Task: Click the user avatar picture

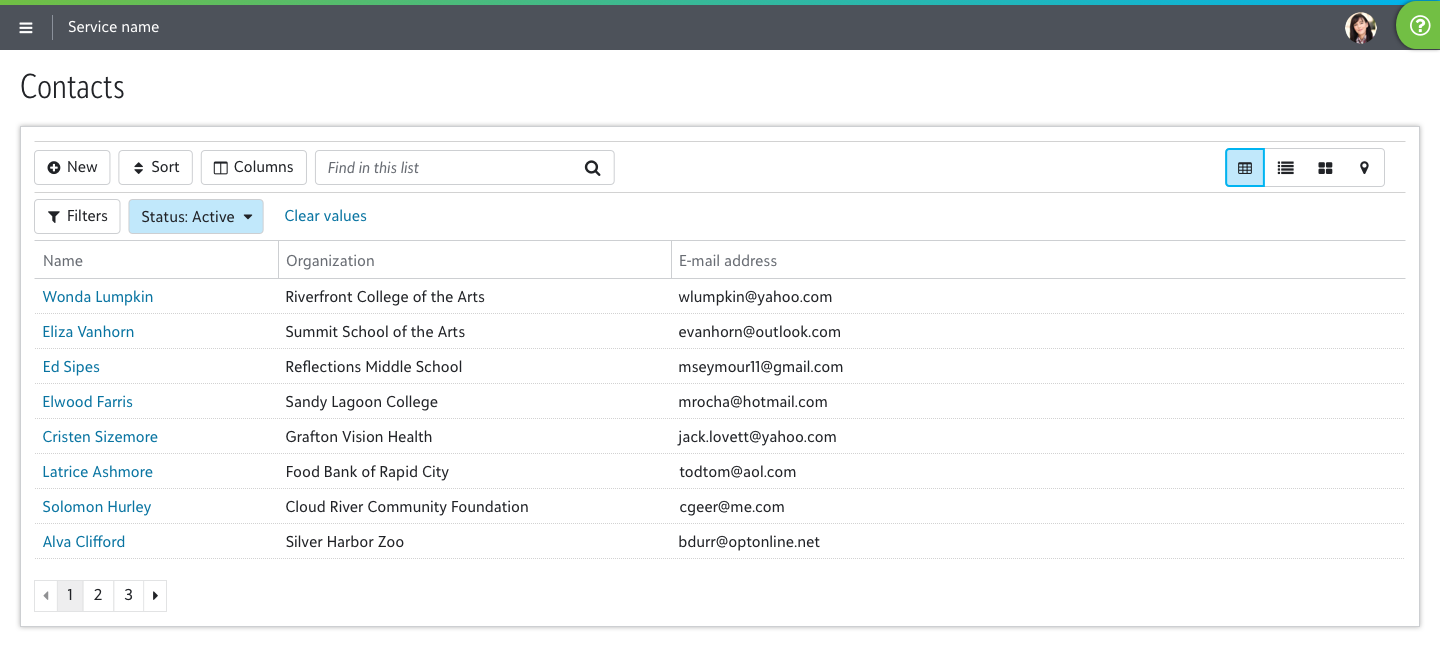Action: point(1360,28)
